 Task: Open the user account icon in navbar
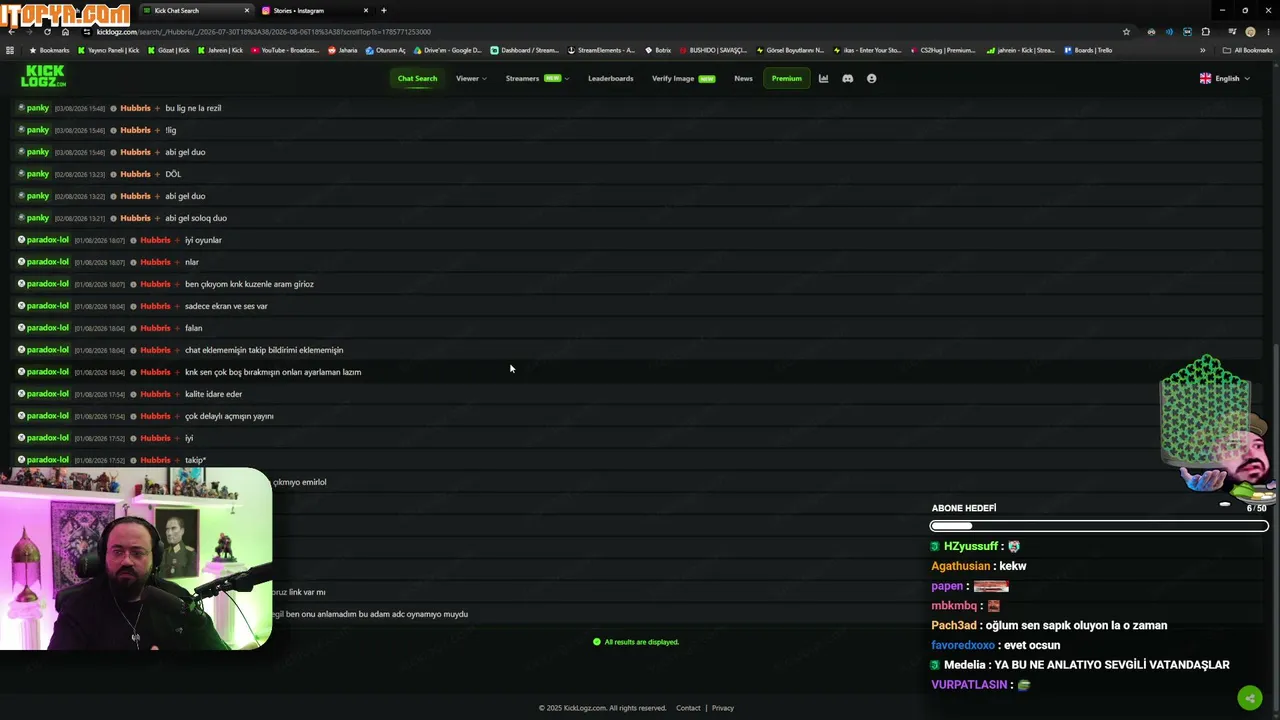coord(871,78)
